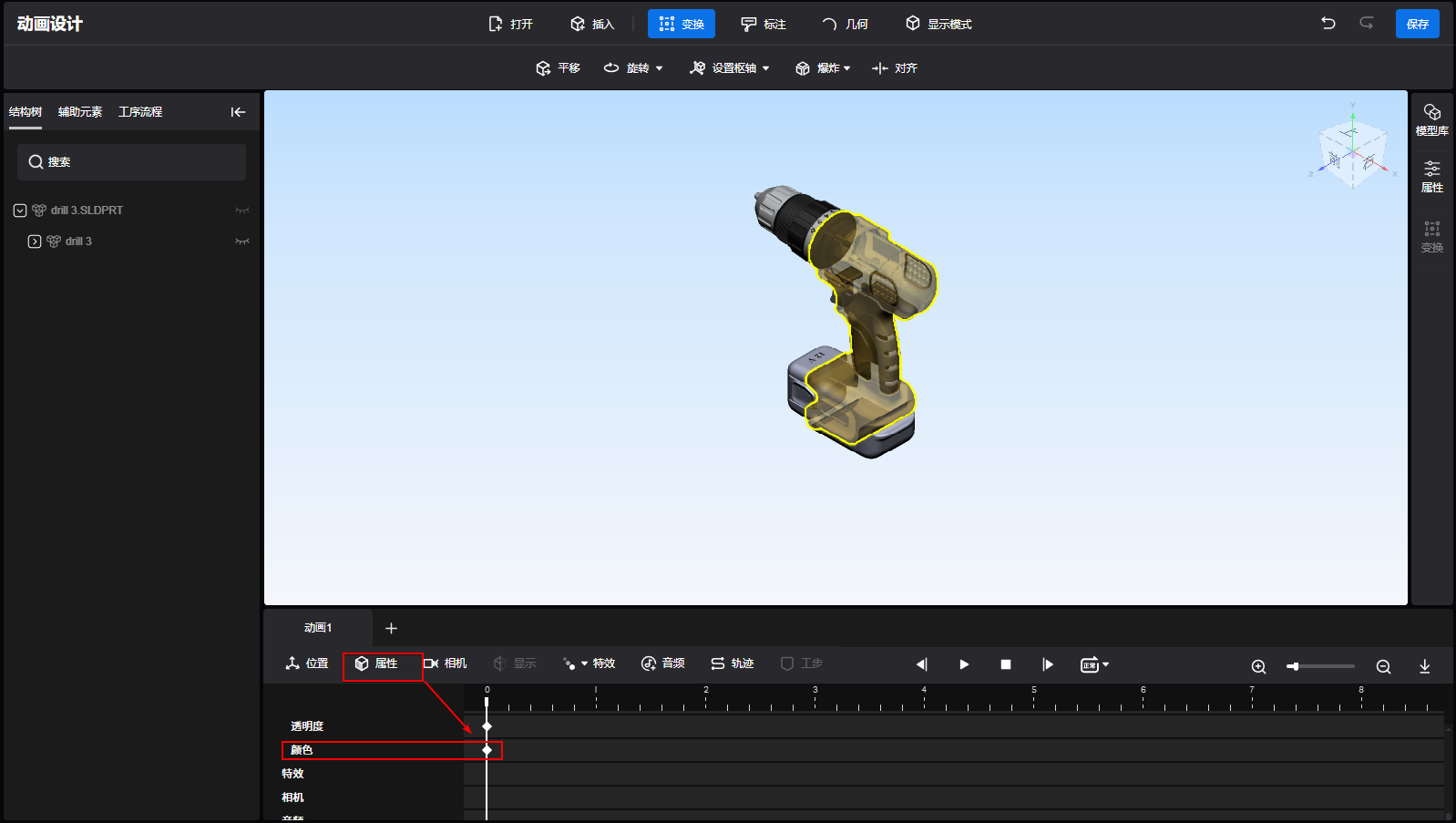
Task: Jump to previous frame
Action: click(x=921, y=664)
